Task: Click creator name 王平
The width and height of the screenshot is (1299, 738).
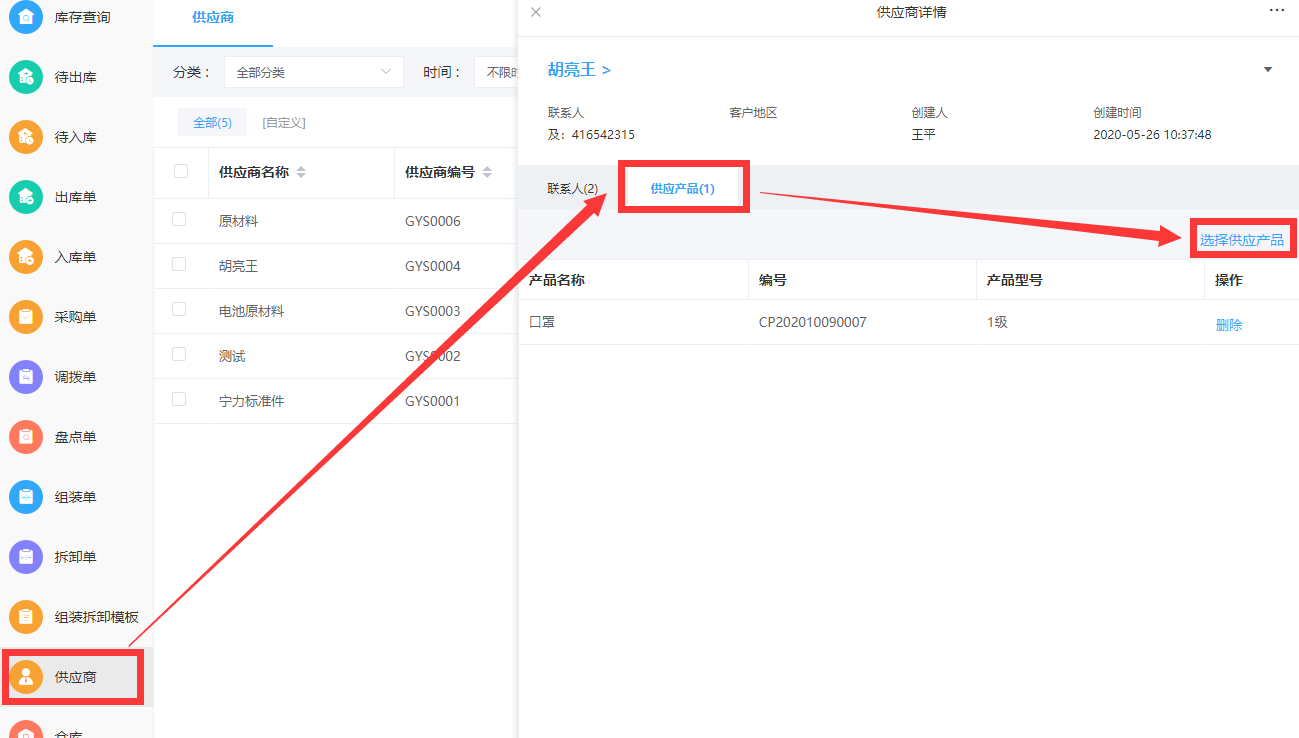Action: pos(924,134)
